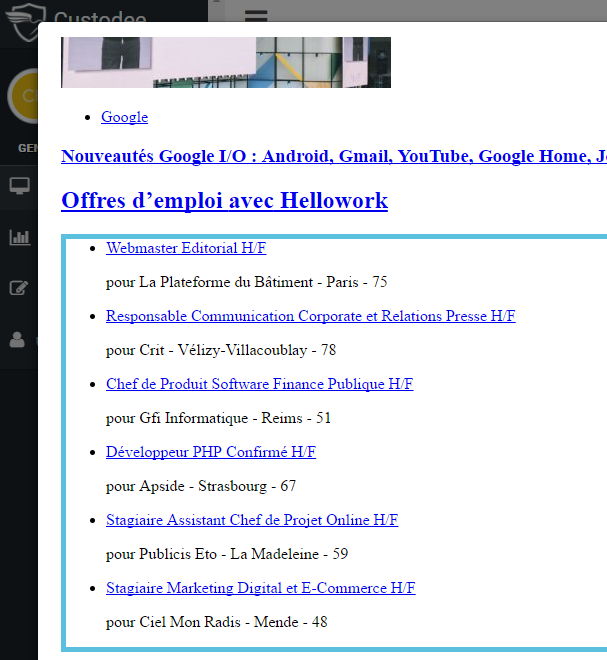Open Stagiaire Assistant Chef de Projet link
Screen dimensions: 607x660
252,520
